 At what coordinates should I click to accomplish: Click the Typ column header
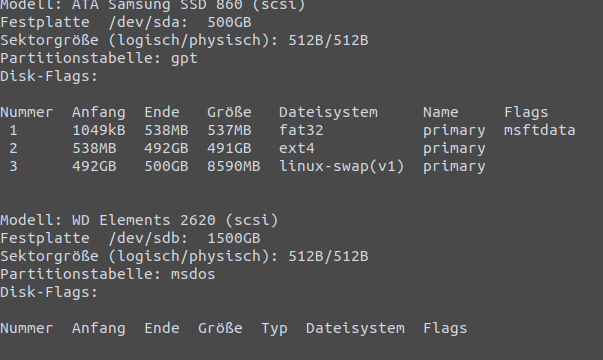coord(275,329)
